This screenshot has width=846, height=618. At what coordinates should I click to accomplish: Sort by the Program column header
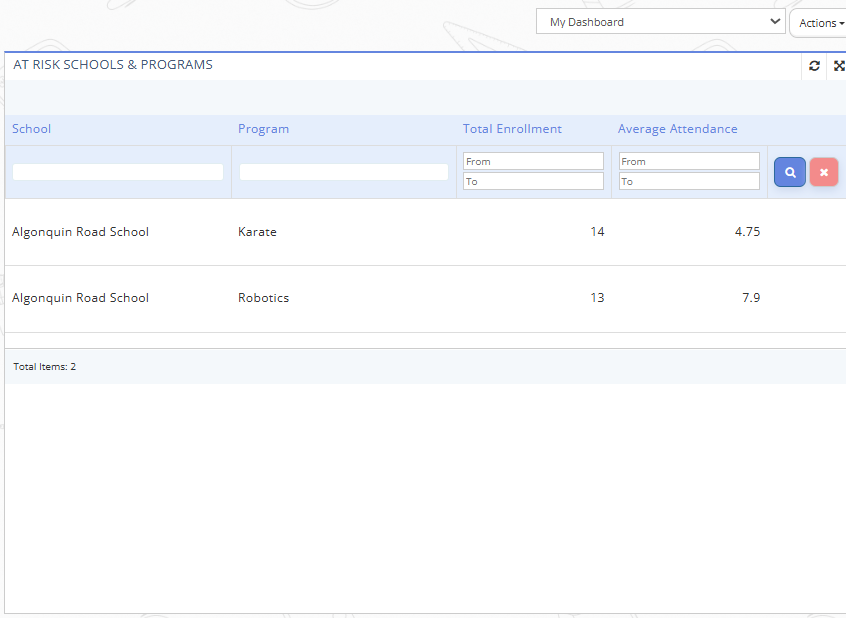(x=263, y=129)
